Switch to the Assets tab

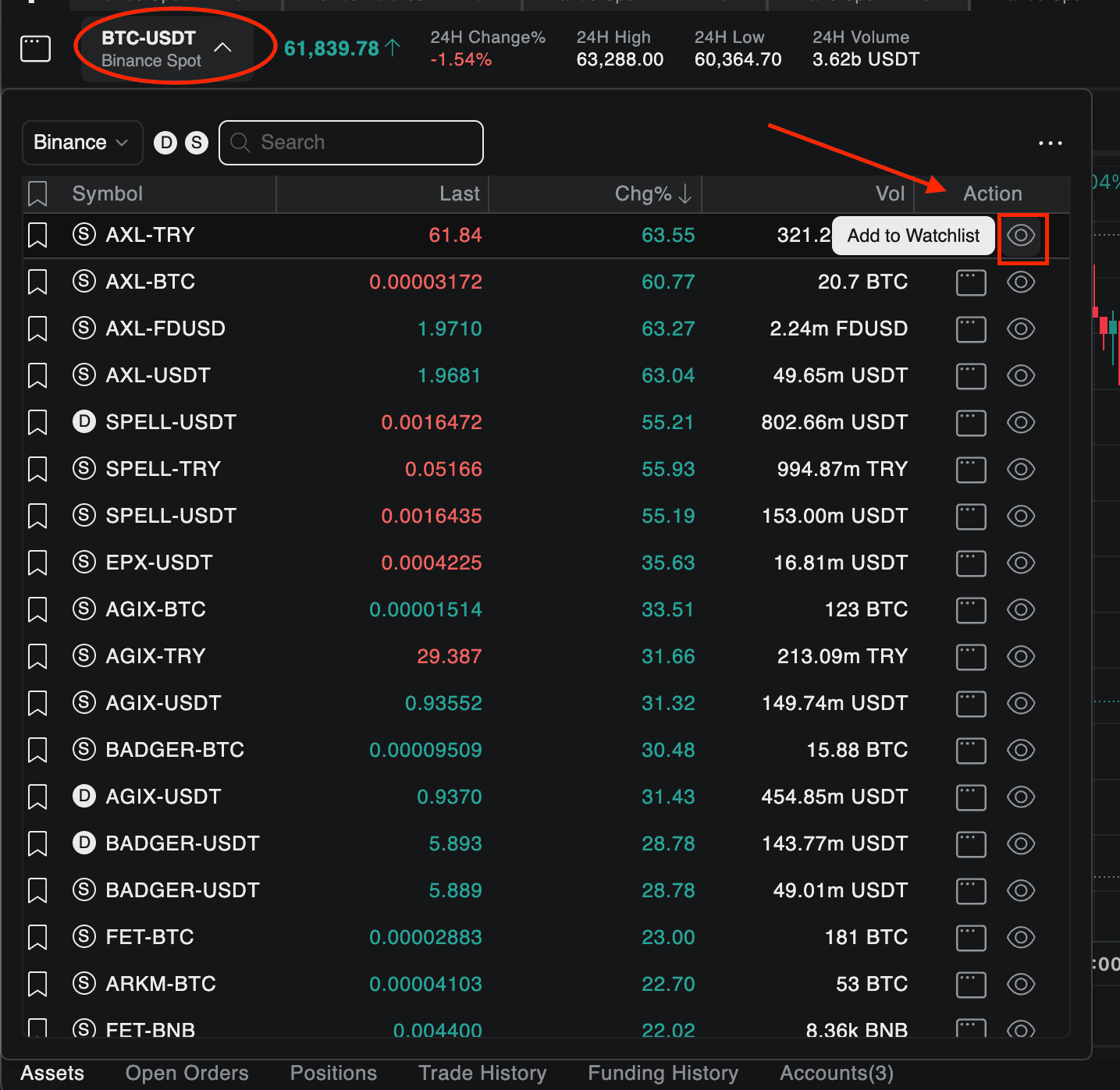point(52,1073)
